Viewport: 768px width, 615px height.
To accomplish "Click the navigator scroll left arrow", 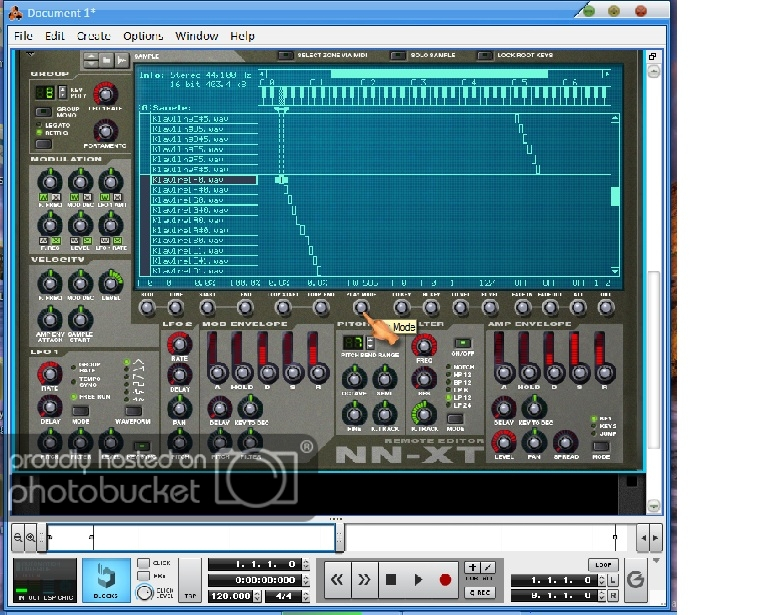I will pyautogui.click(x=643, y=538).
